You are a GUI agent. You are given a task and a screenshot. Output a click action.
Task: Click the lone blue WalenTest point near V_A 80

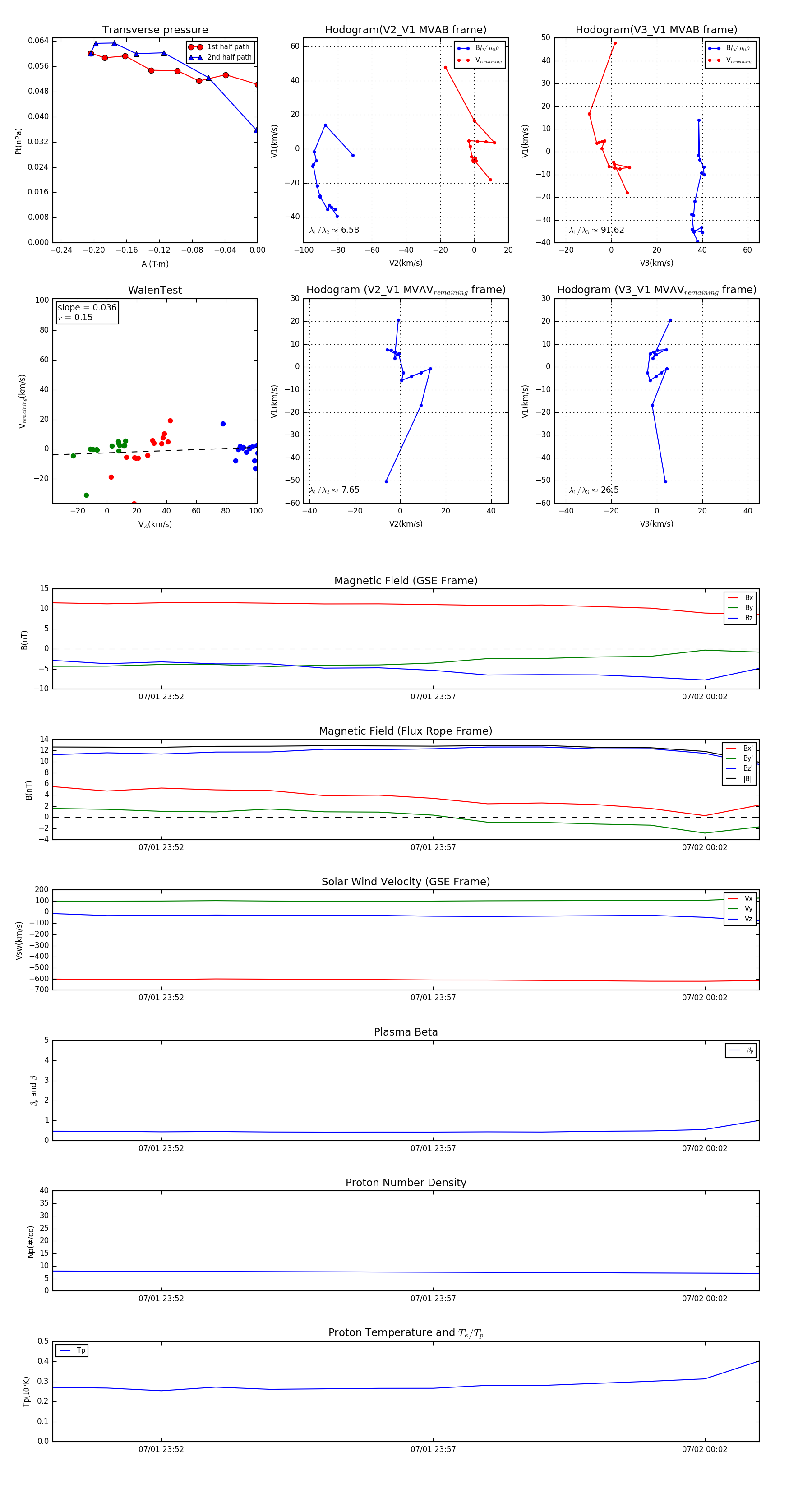tap(223, 424)
